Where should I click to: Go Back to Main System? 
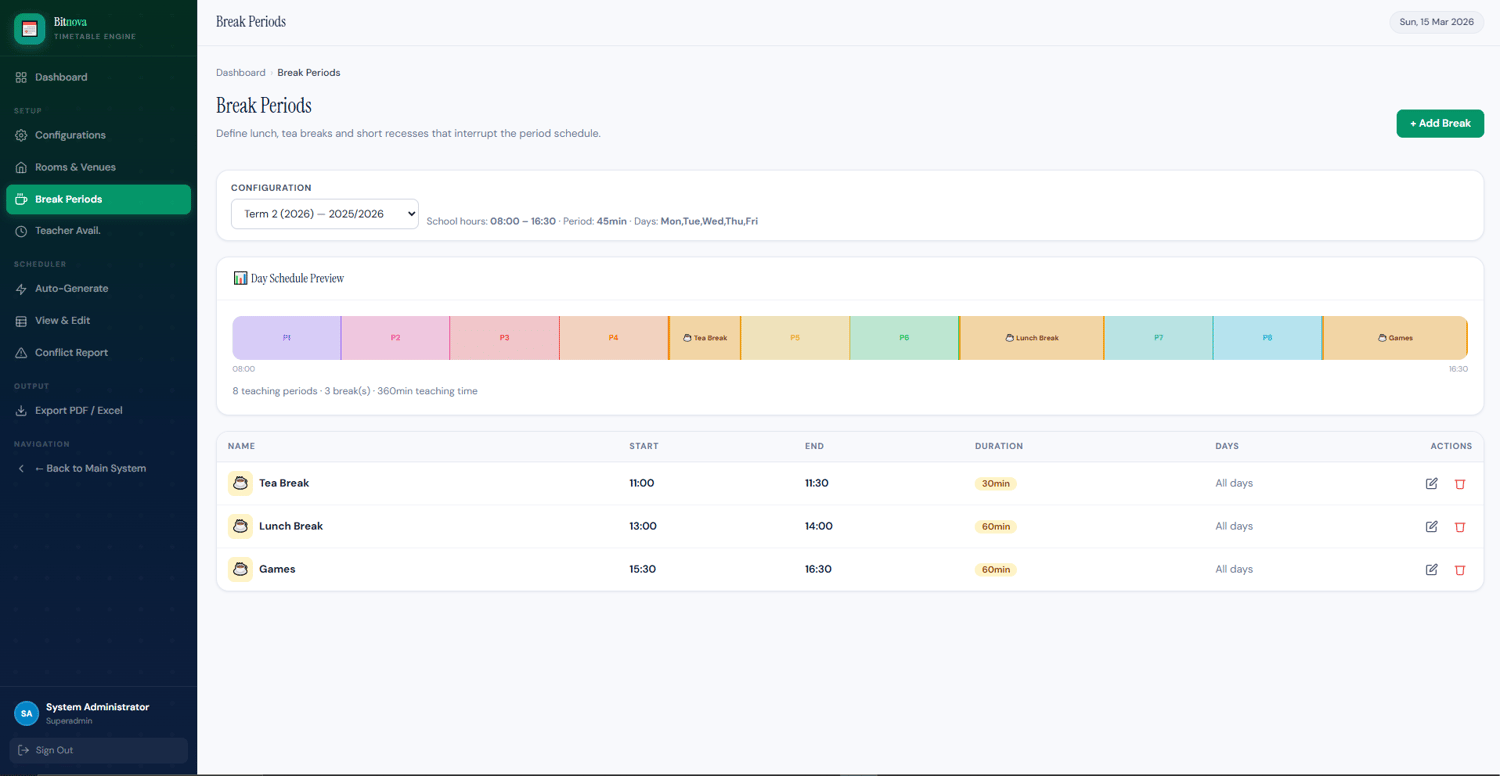tap(90, 468)
